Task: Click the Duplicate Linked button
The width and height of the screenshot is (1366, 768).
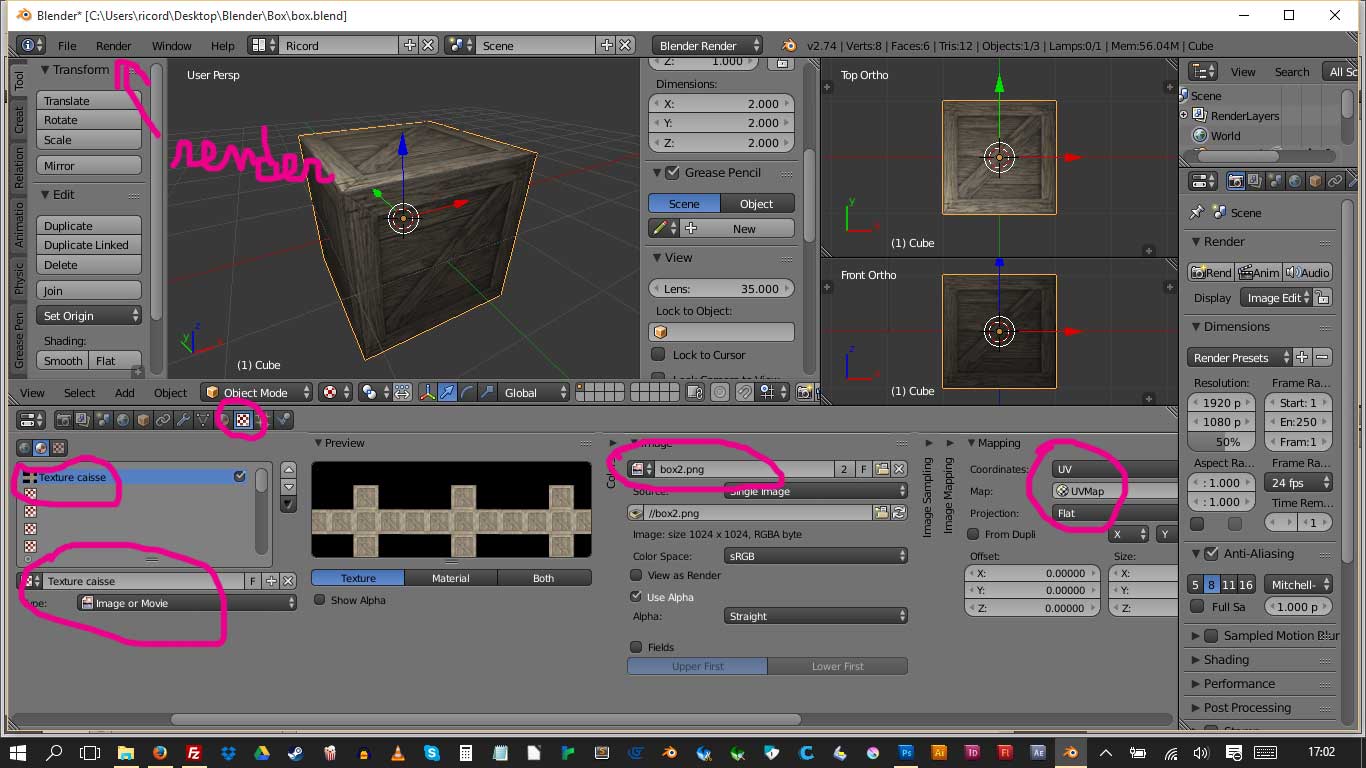Action: [x=88, y=245]
